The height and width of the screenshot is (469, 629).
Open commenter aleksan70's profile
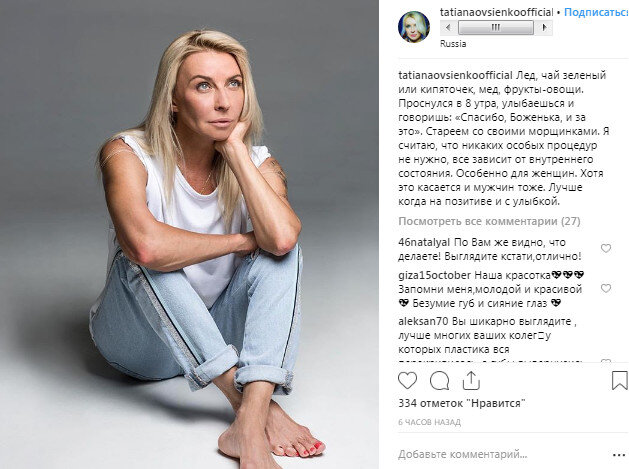point(423,321)
